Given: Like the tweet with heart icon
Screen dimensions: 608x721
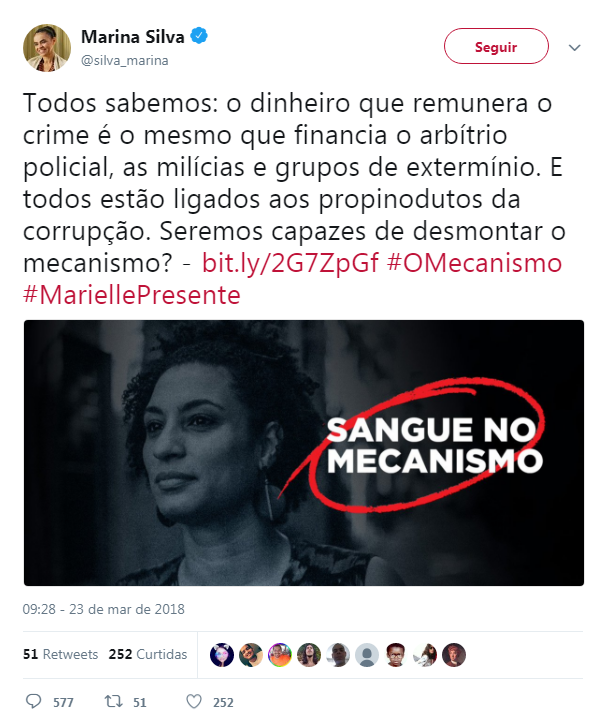Looking at the screenshot, I should pos(194,701).
